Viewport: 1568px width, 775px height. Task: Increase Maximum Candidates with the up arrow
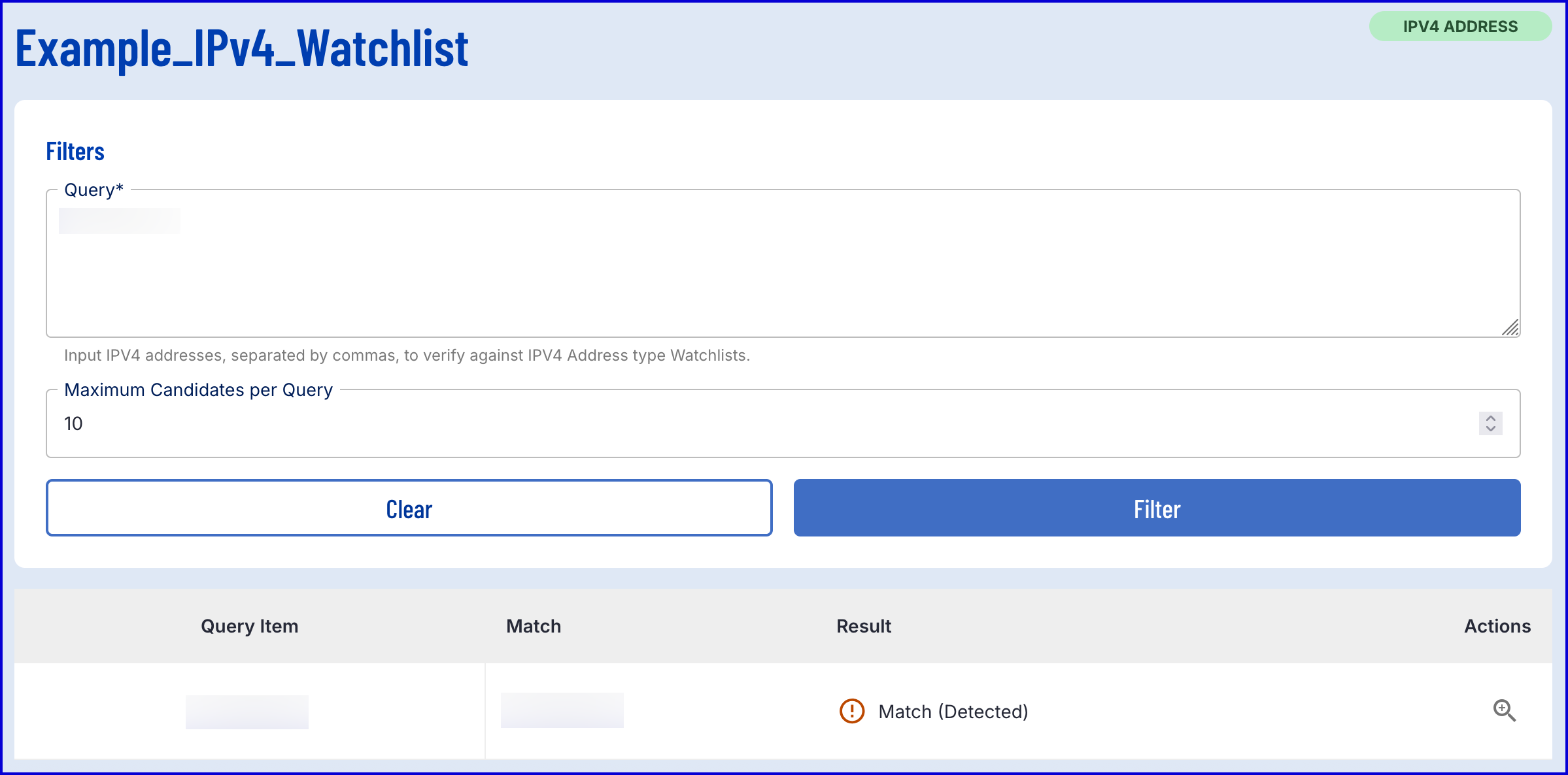coord(1490,418)
